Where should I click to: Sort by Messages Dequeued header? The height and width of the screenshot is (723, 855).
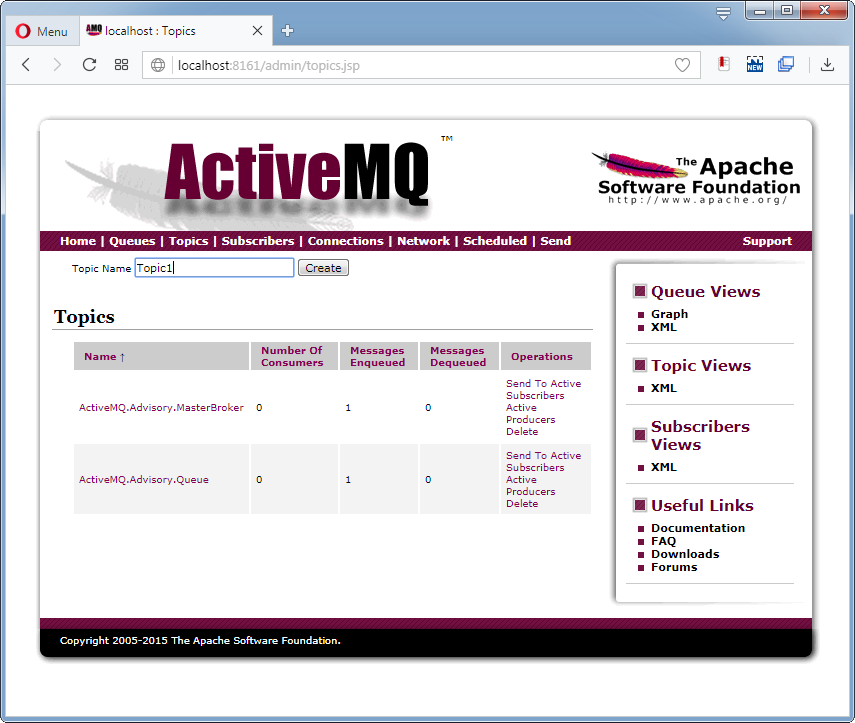457,357
